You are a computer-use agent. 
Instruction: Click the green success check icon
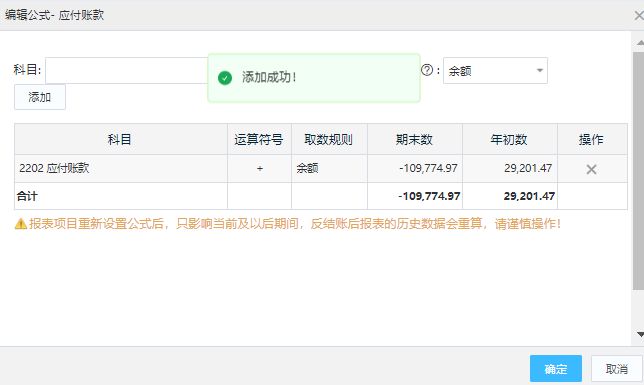(225, 78)
